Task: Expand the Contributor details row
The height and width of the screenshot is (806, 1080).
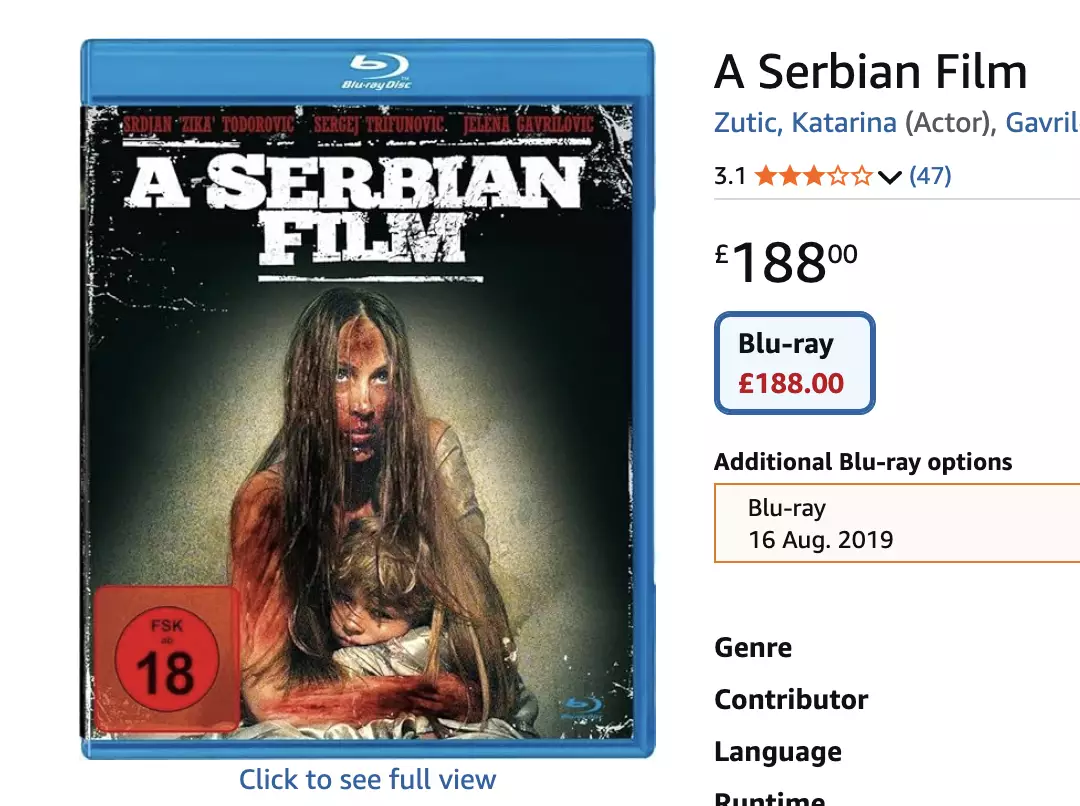Action: (x=790, y=700)
